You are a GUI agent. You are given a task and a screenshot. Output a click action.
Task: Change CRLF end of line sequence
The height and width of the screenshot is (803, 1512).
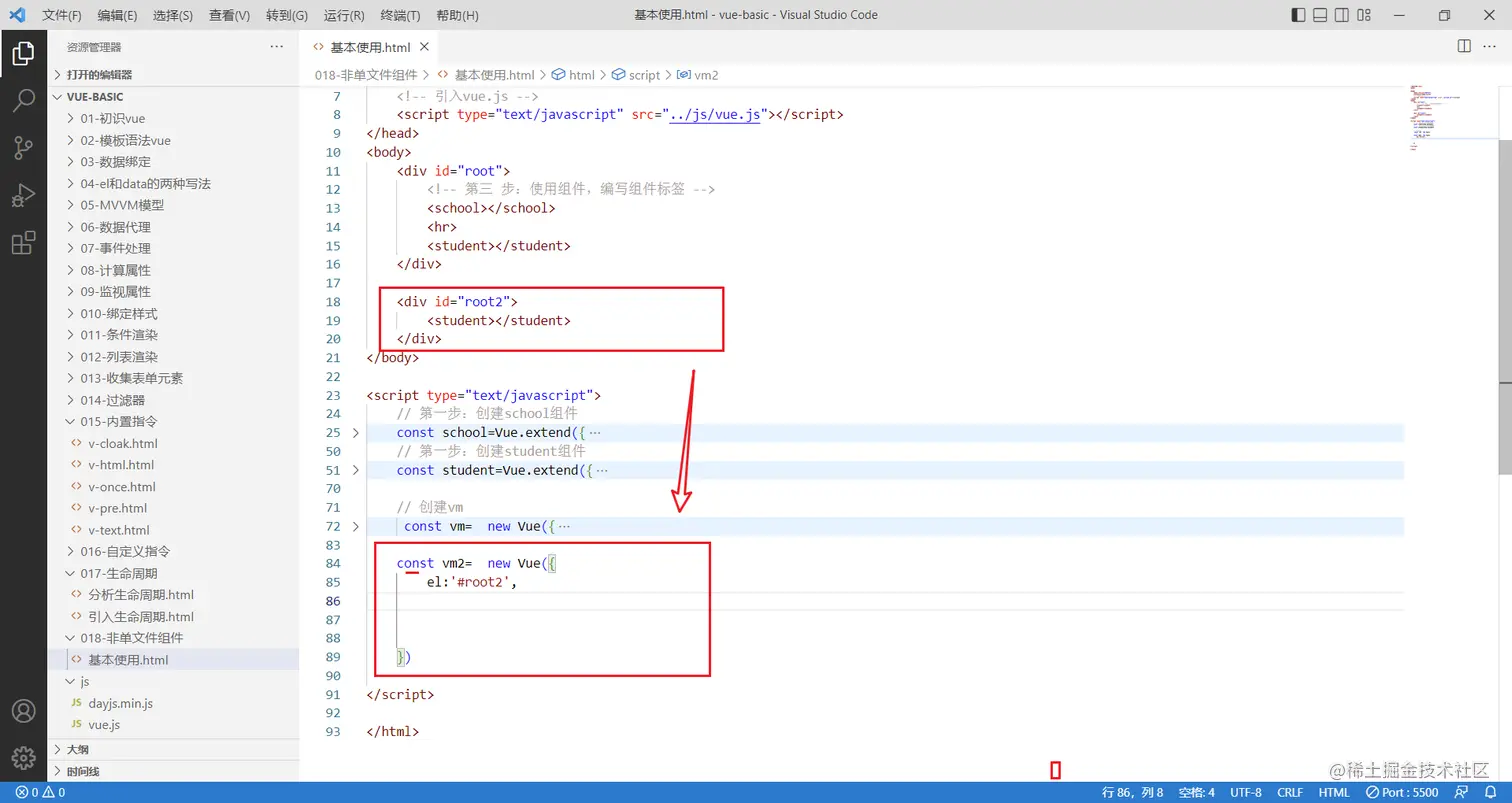click(1290, 792)
